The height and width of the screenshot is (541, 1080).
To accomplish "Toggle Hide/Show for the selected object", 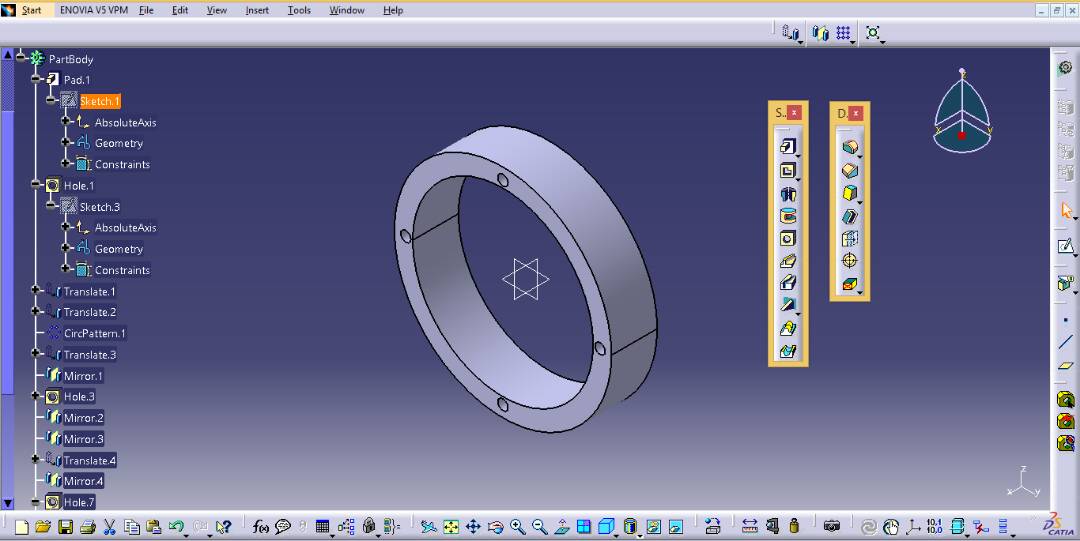I will point(653,526).
